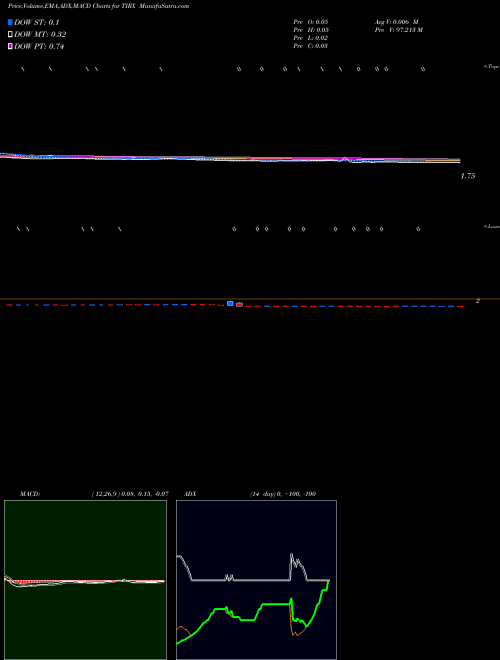Click the red volume bar marker
Screen dimensions: 500x660
tap(239, 304)
